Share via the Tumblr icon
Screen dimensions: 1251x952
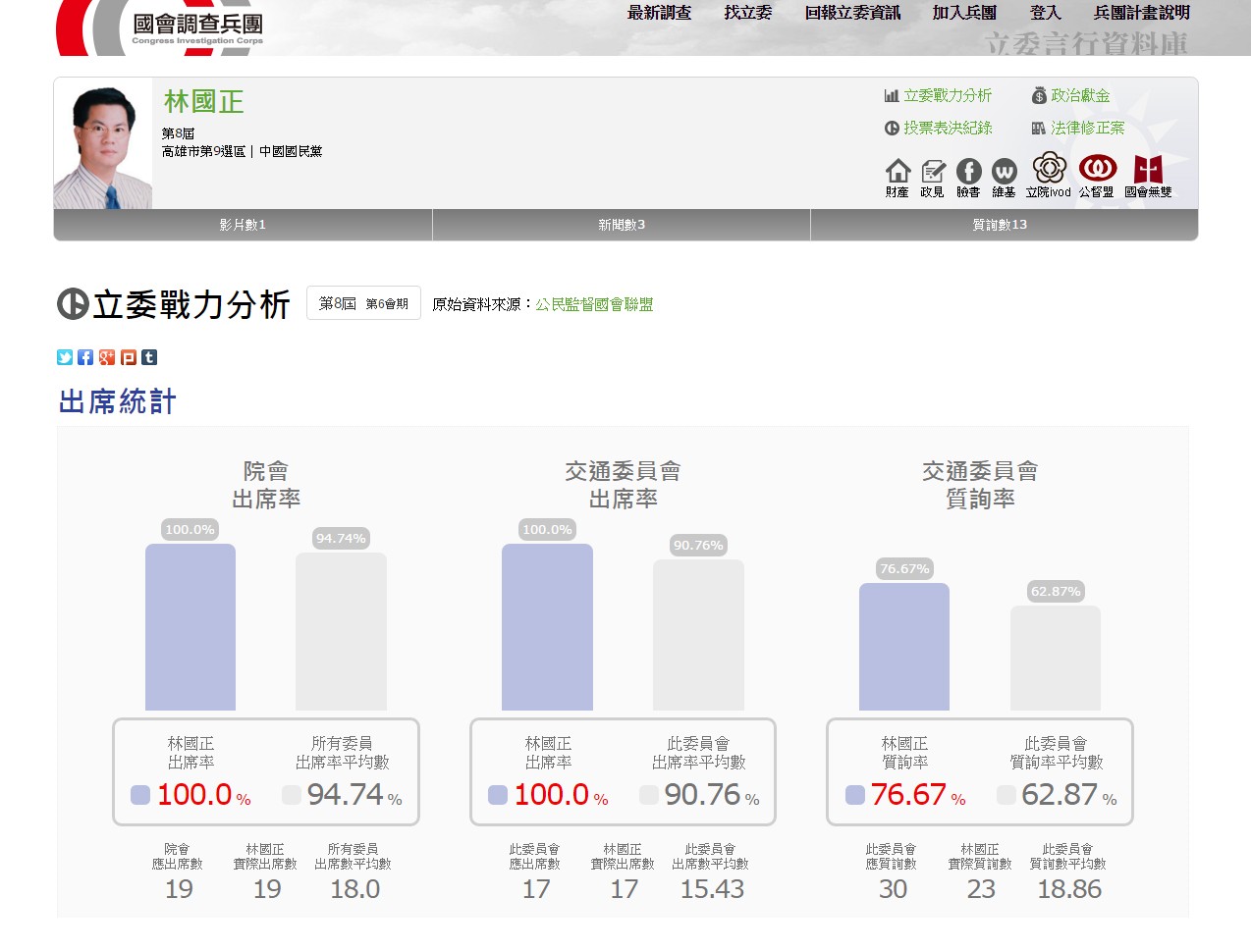tap(149, 357)
